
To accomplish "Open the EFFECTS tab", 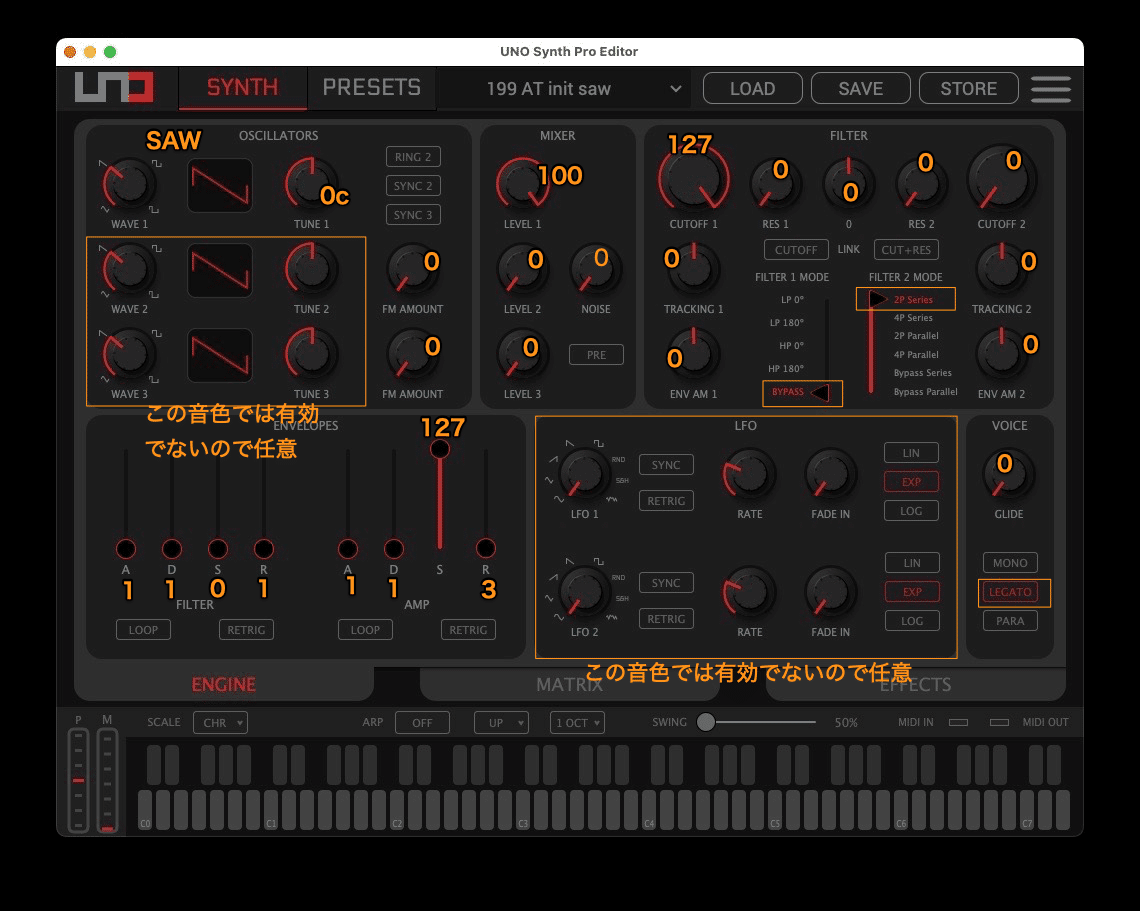I will coord(915,685).
